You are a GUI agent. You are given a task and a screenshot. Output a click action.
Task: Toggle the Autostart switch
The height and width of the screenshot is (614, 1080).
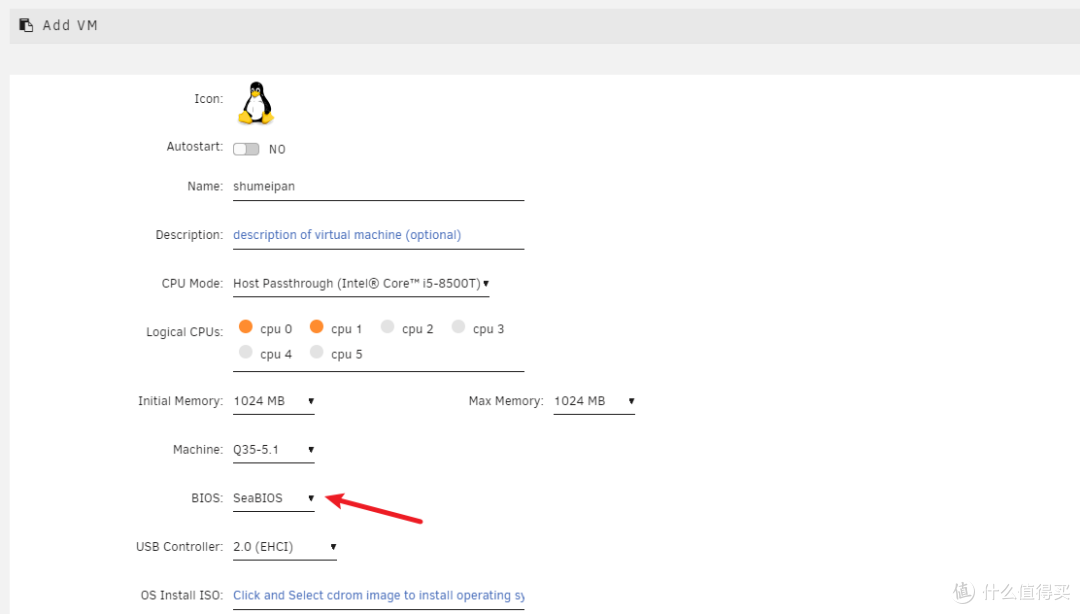pos(246,149)
